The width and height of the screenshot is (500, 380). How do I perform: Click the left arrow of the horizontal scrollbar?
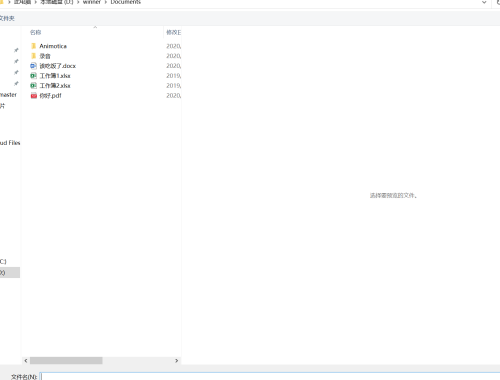pos(26,361)
